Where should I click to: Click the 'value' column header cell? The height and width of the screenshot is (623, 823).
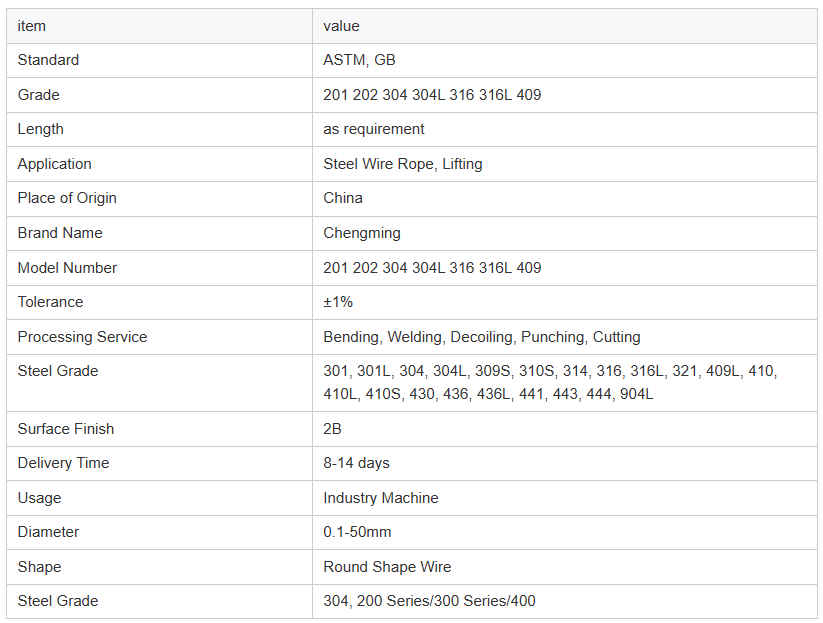click(341, 26)
